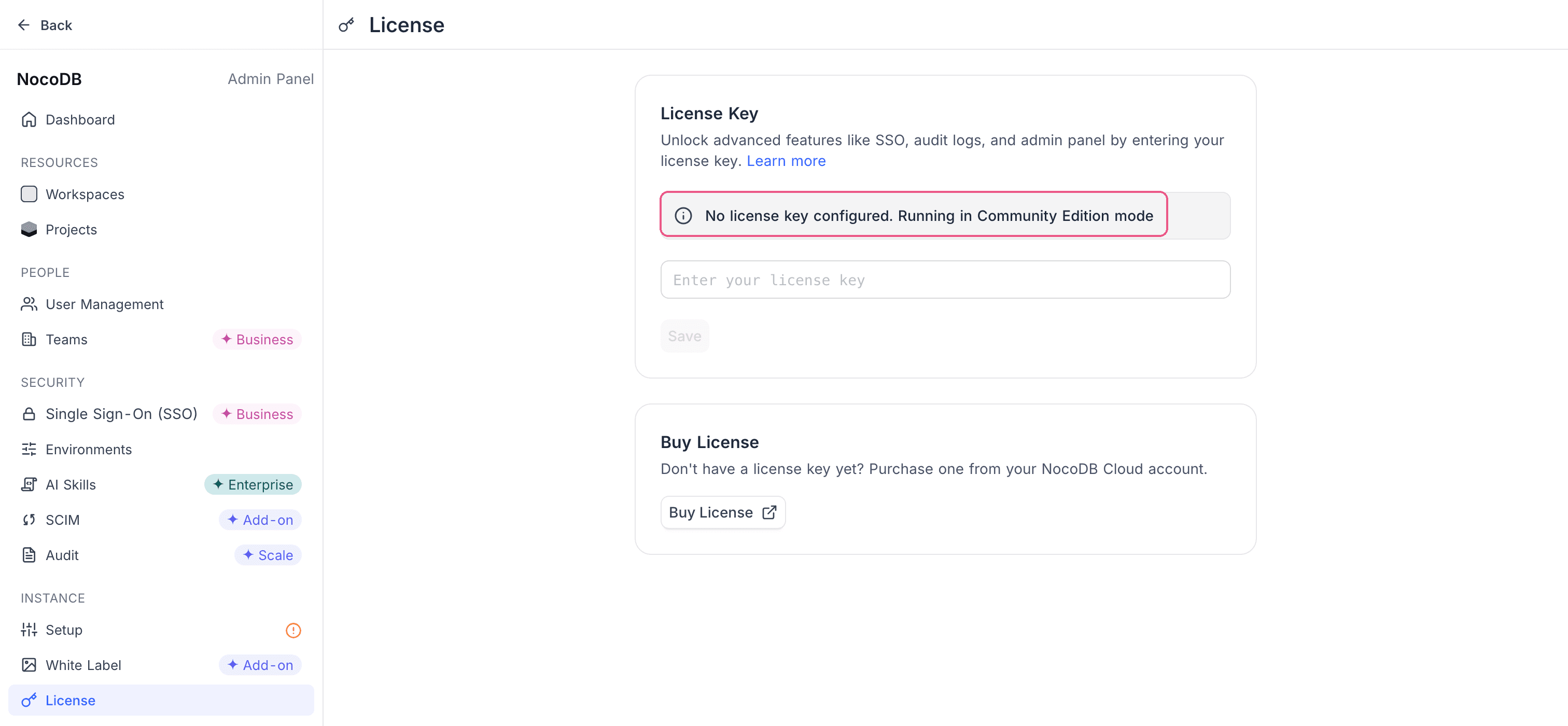1568x726 pixels.
Task: Click the Enterprise badge on AI Skills
Action: (253, 484)
